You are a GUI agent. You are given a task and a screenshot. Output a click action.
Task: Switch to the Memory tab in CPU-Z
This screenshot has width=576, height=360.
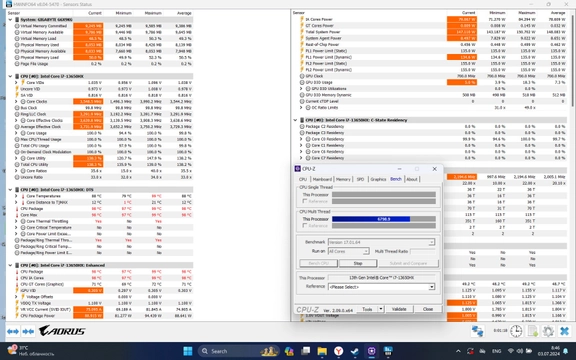tap(343, 179)
